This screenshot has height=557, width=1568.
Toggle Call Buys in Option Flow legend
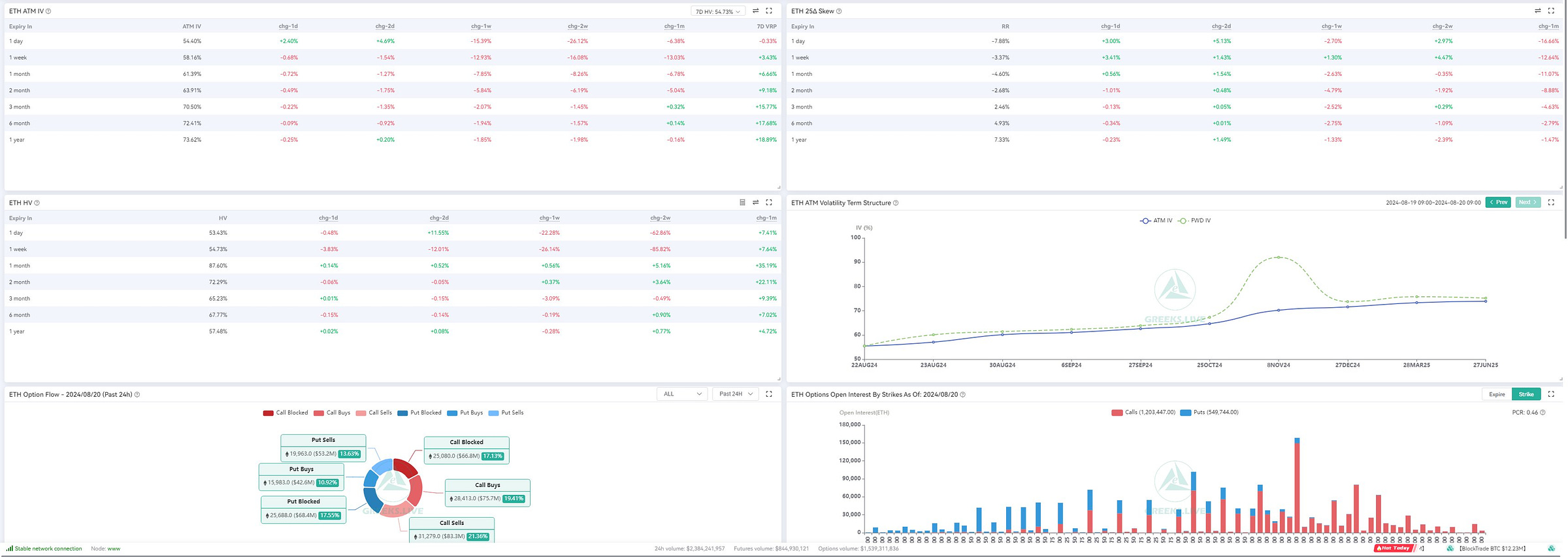[x=332, y=413]
